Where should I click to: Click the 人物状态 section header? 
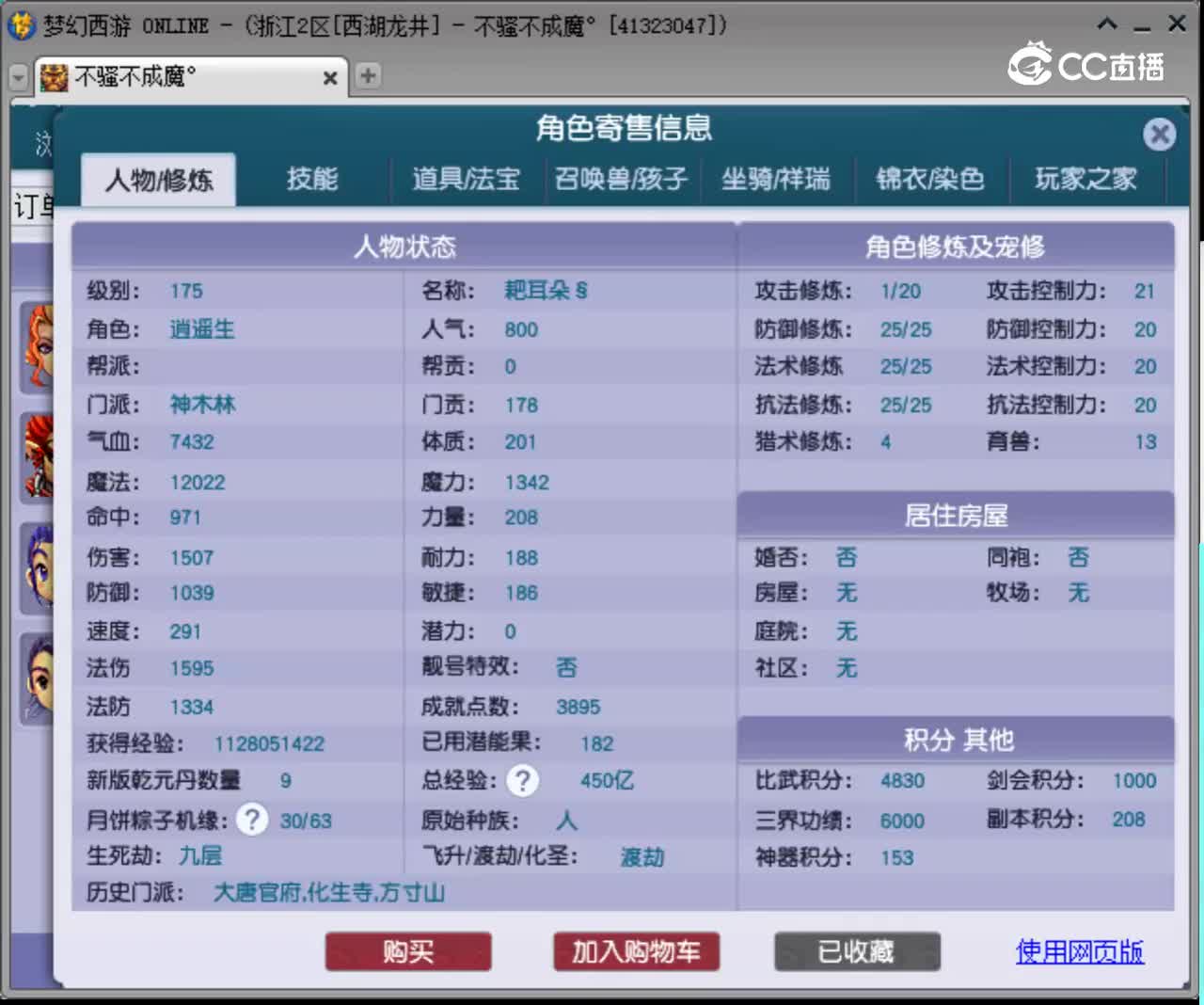point(404,246)
